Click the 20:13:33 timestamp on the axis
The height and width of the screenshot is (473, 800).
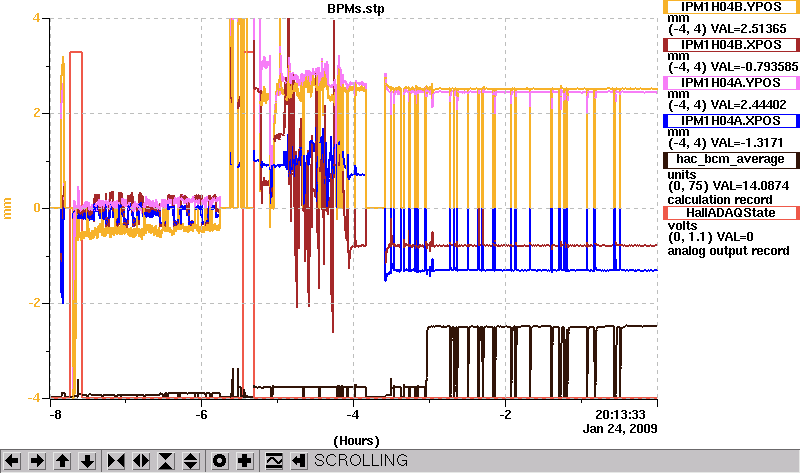point(620,414)
